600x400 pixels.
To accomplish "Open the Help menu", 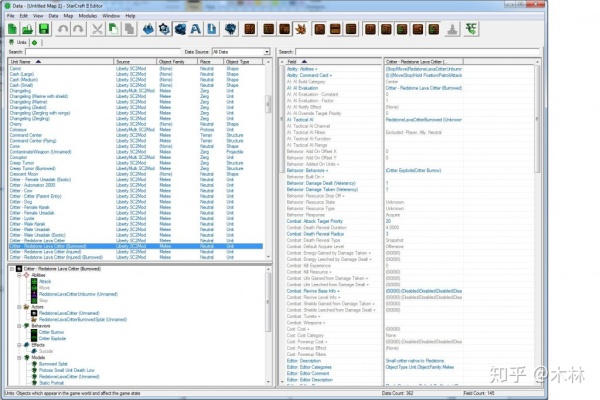I will (130, 16).
